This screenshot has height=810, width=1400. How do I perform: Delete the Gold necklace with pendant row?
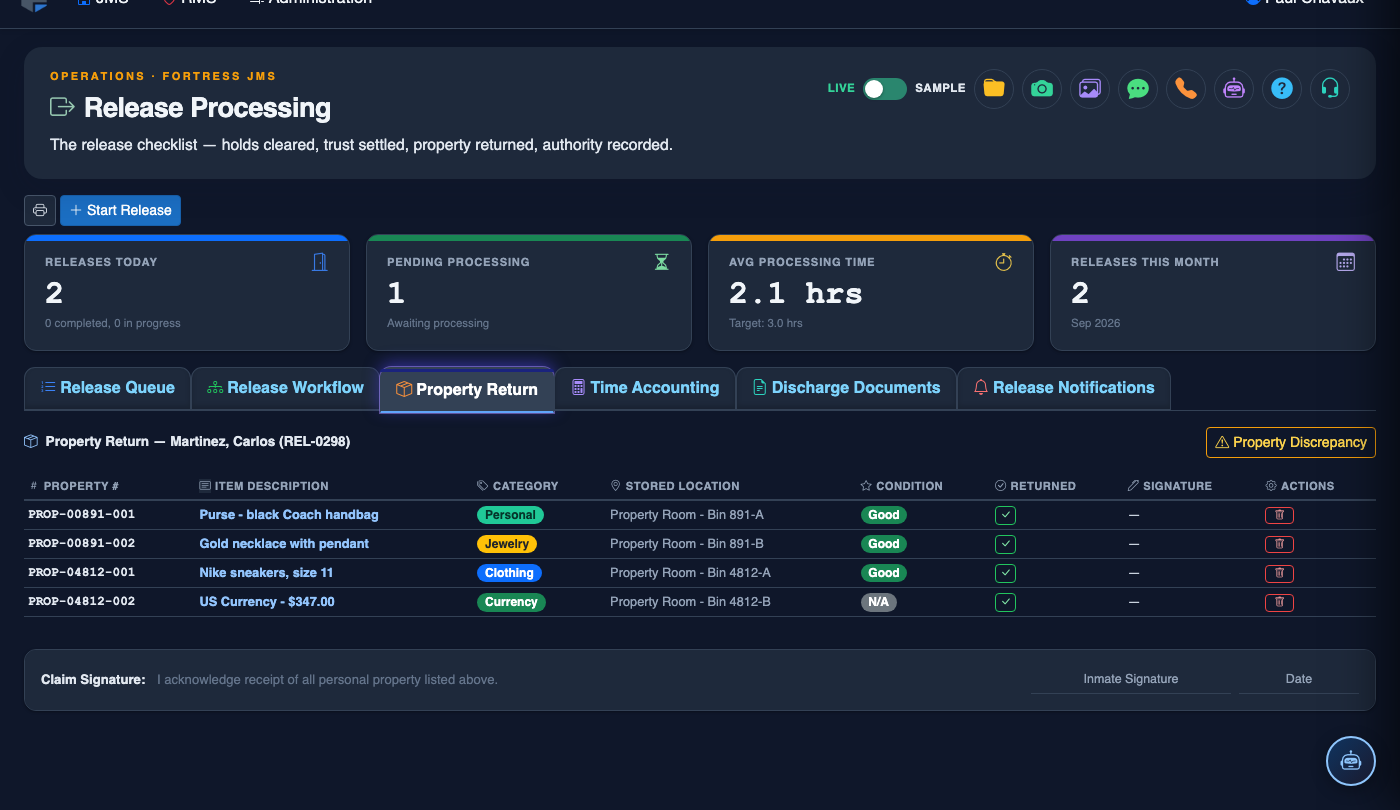(1279, 544)
